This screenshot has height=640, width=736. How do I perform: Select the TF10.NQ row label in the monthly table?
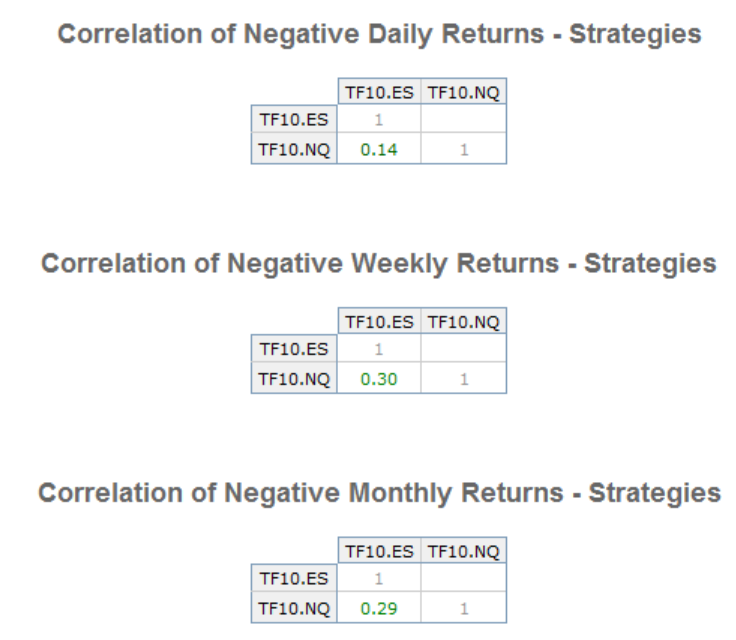tap(294, 608)
